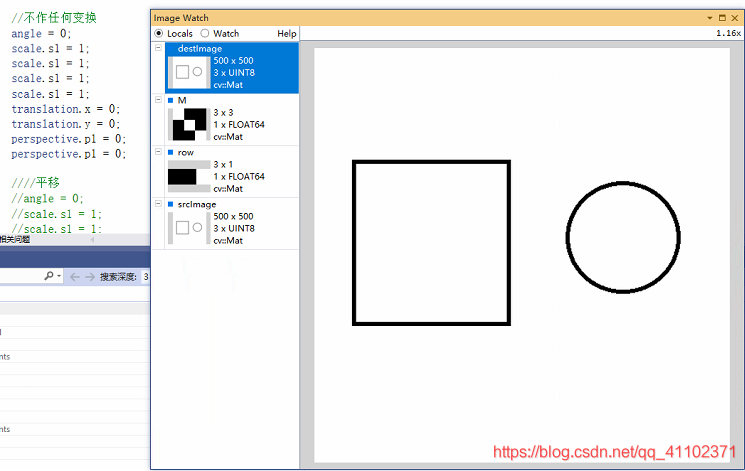Open the search options dropdown arrow

[59, 276]
